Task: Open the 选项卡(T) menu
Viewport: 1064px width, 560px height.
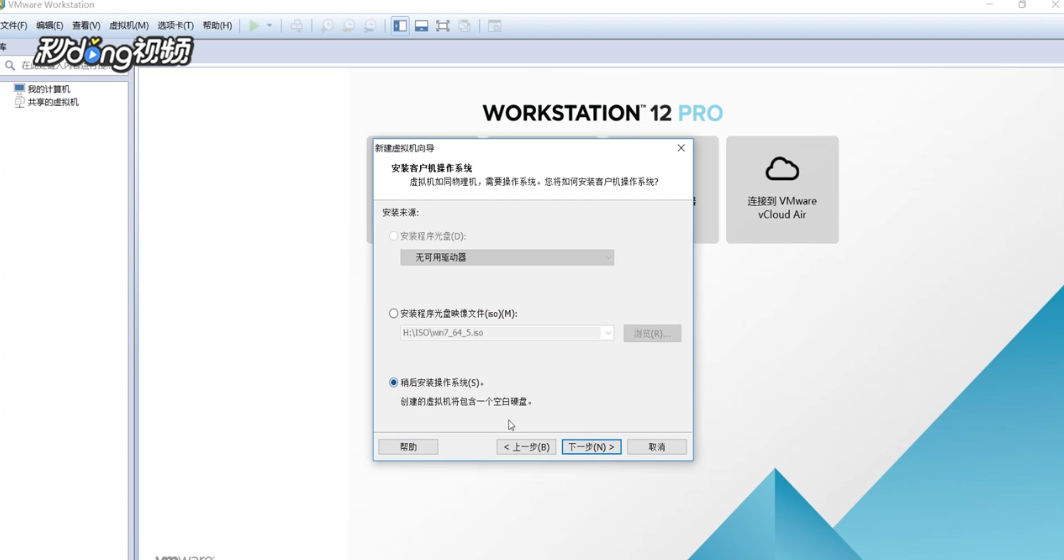Action: click(x=176, y=26)
